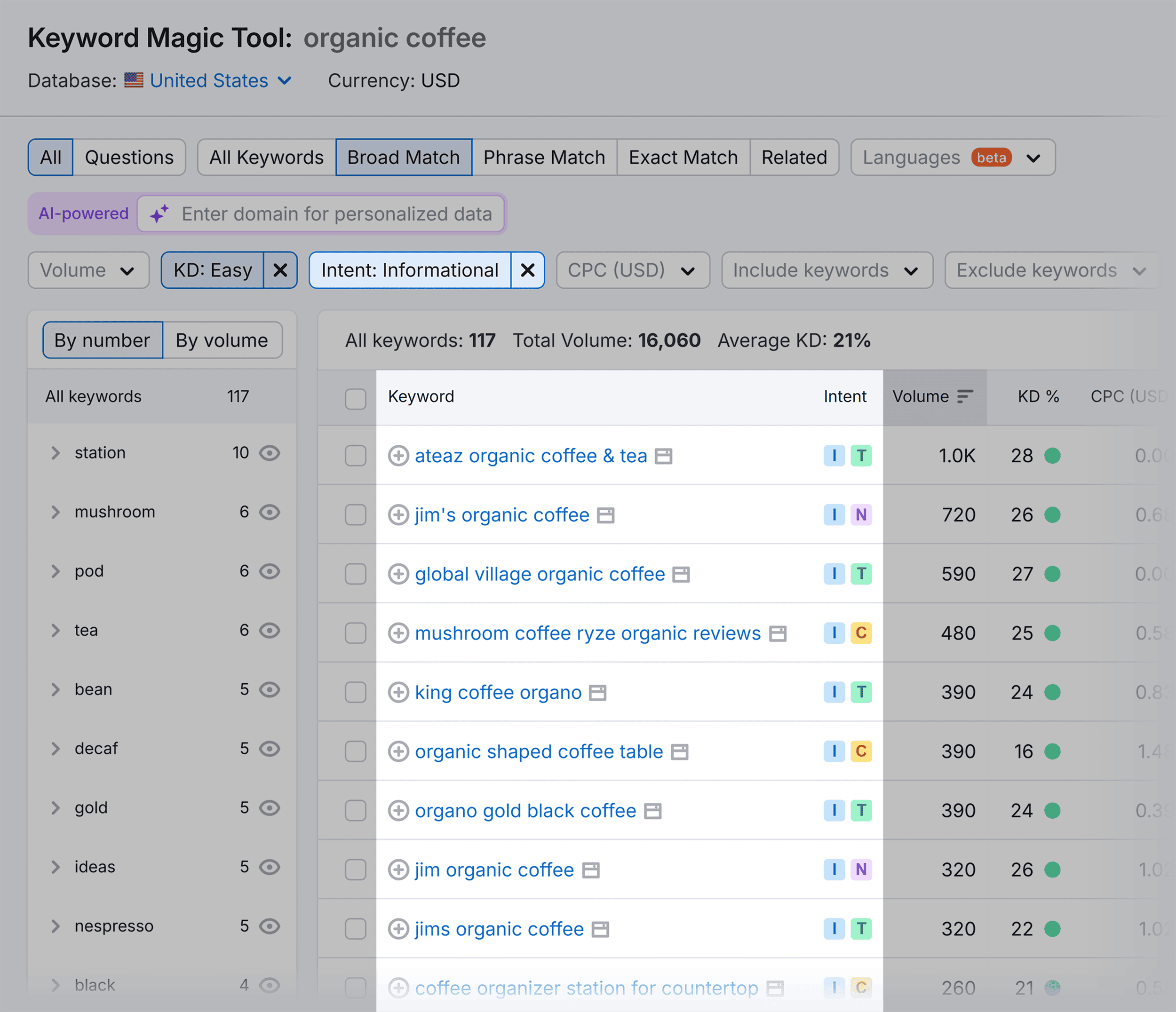Check the box for 'global village organic coffee'
Screen dimensions: 1176x1012
(355, 574)
